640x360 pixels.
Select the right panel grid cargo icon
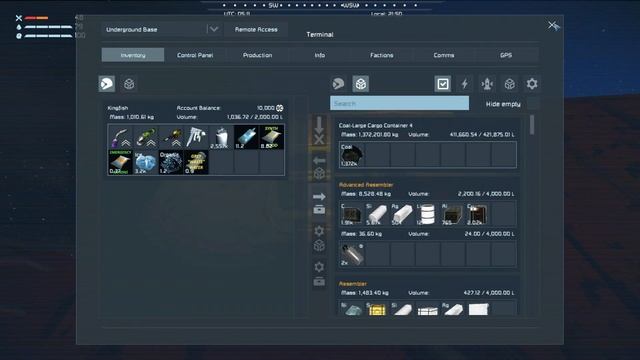pyautogui.click(x=360, y=84)
